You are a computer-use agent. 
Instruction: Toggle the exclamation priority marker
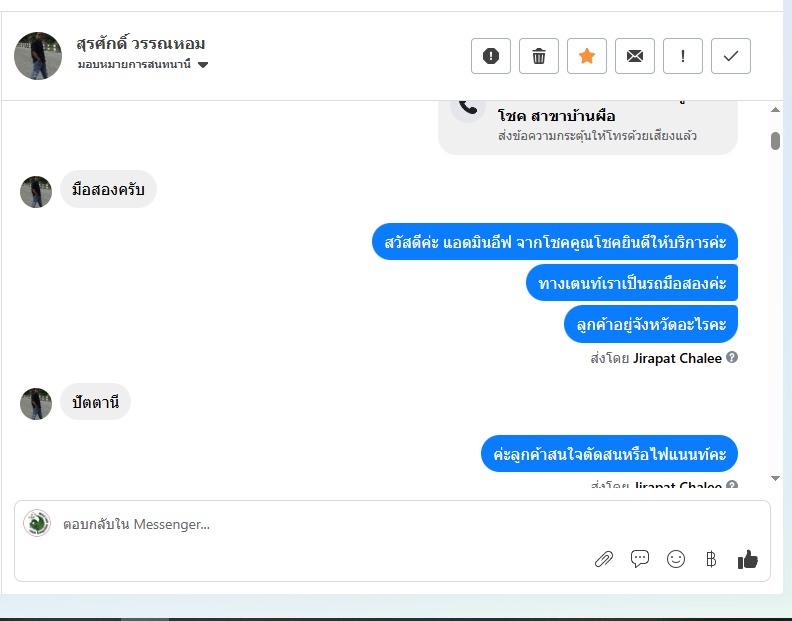pyautogui.click(x=682, y=56)
